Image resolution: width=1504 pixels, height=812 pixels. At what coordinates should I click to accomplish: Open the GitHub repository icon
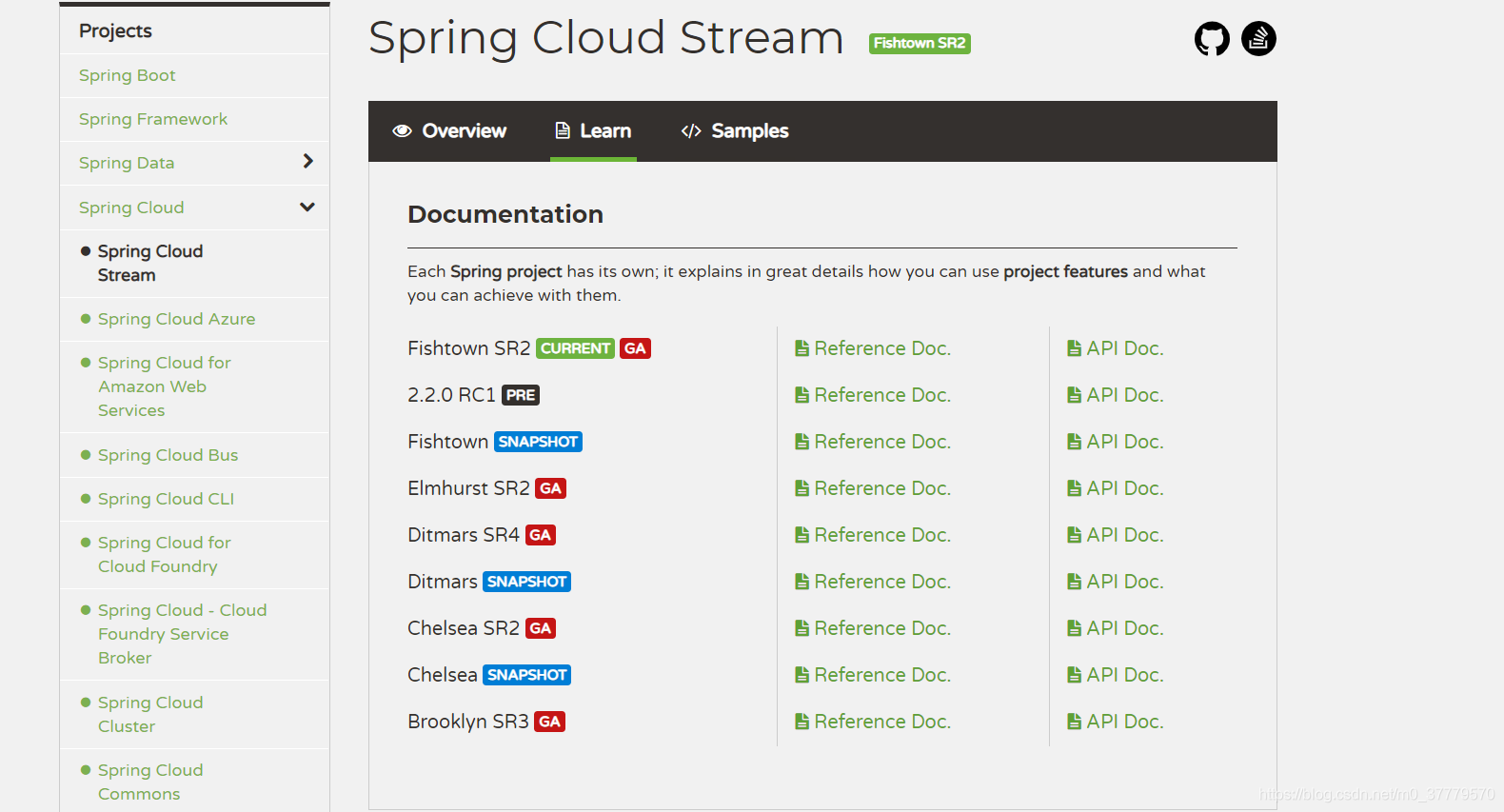coord(1212,39)
